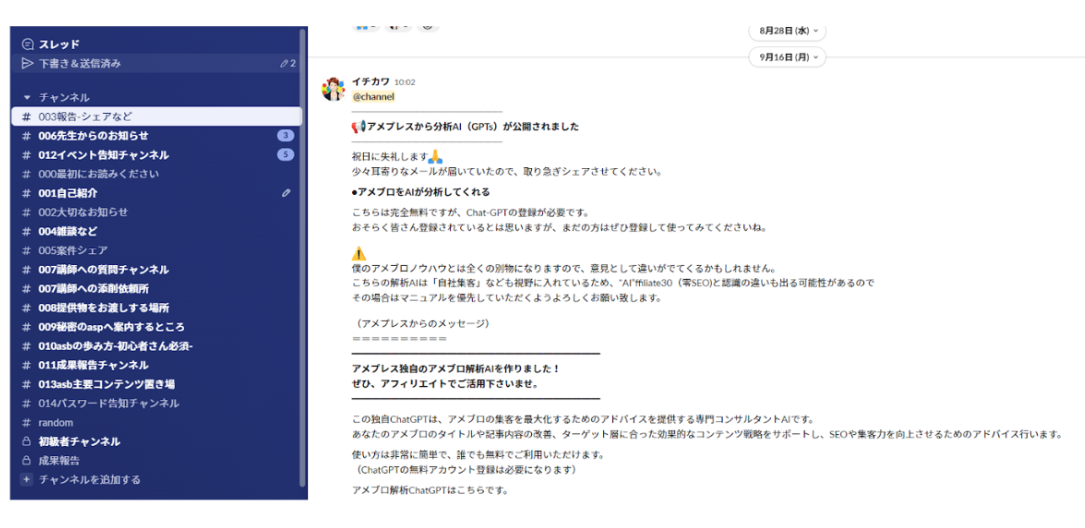Image resolution: width=1085 pixels, height=528 pixels.
Task: Open the 010asbの歩み方-初心者さん必須- channel
Action: point(156,346)
